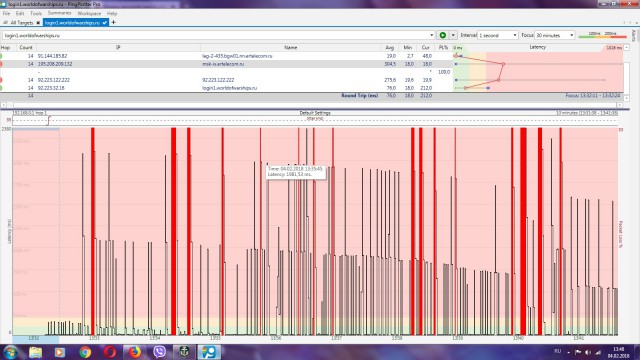Image resolution: width=640 pixels, height=360 pixels.
Task: Click the red status dot for 92.223.122.222
Action: coord(1,80)
